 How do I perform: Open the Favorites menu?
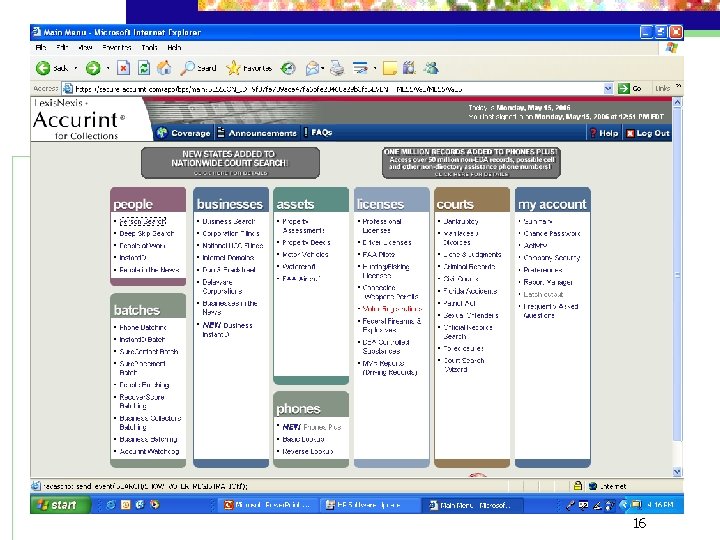117,47
